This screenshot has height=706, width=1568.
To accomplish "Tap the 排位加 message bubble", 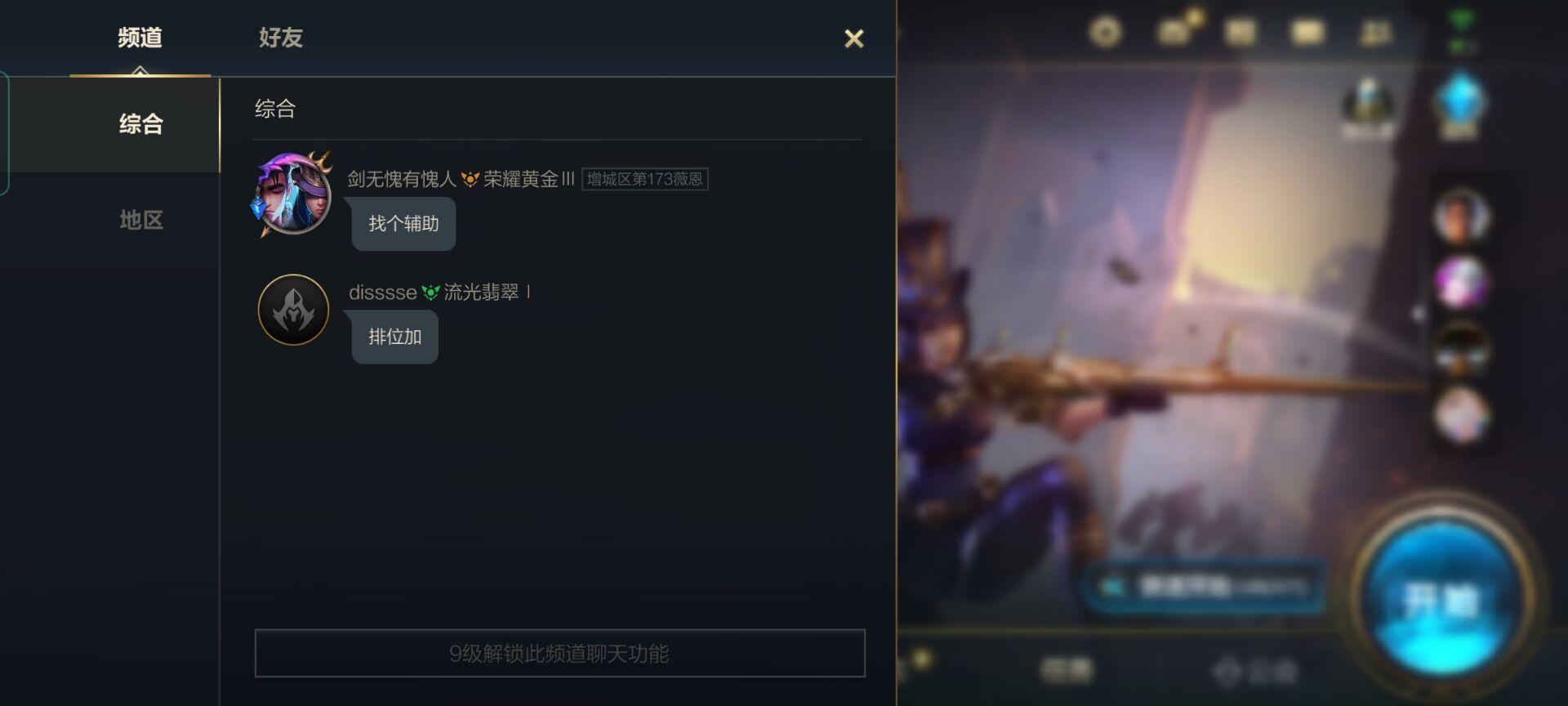I will 394,337.
